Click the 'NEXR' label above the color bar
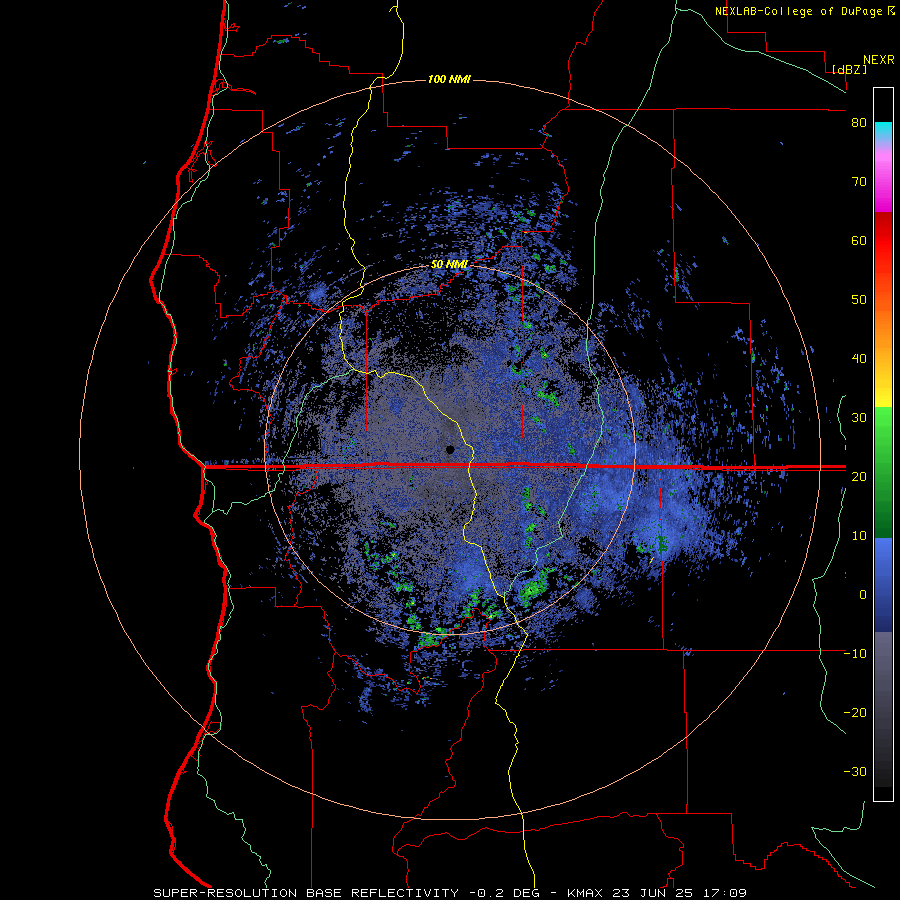This screenshot has width=900, height=900. 879,60
